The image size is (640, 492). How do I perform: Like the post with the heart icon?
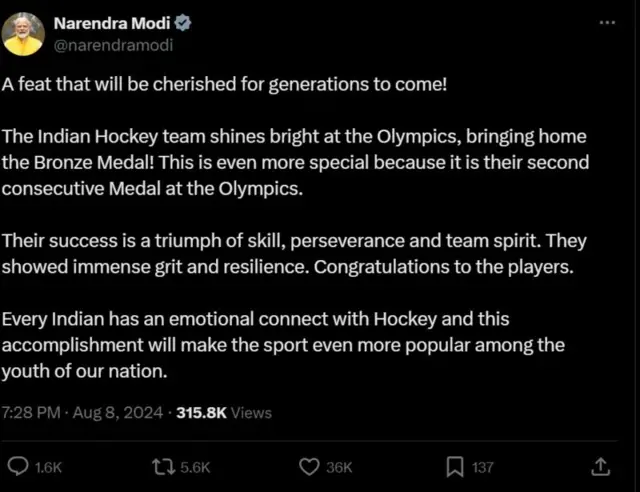[309, 465]
